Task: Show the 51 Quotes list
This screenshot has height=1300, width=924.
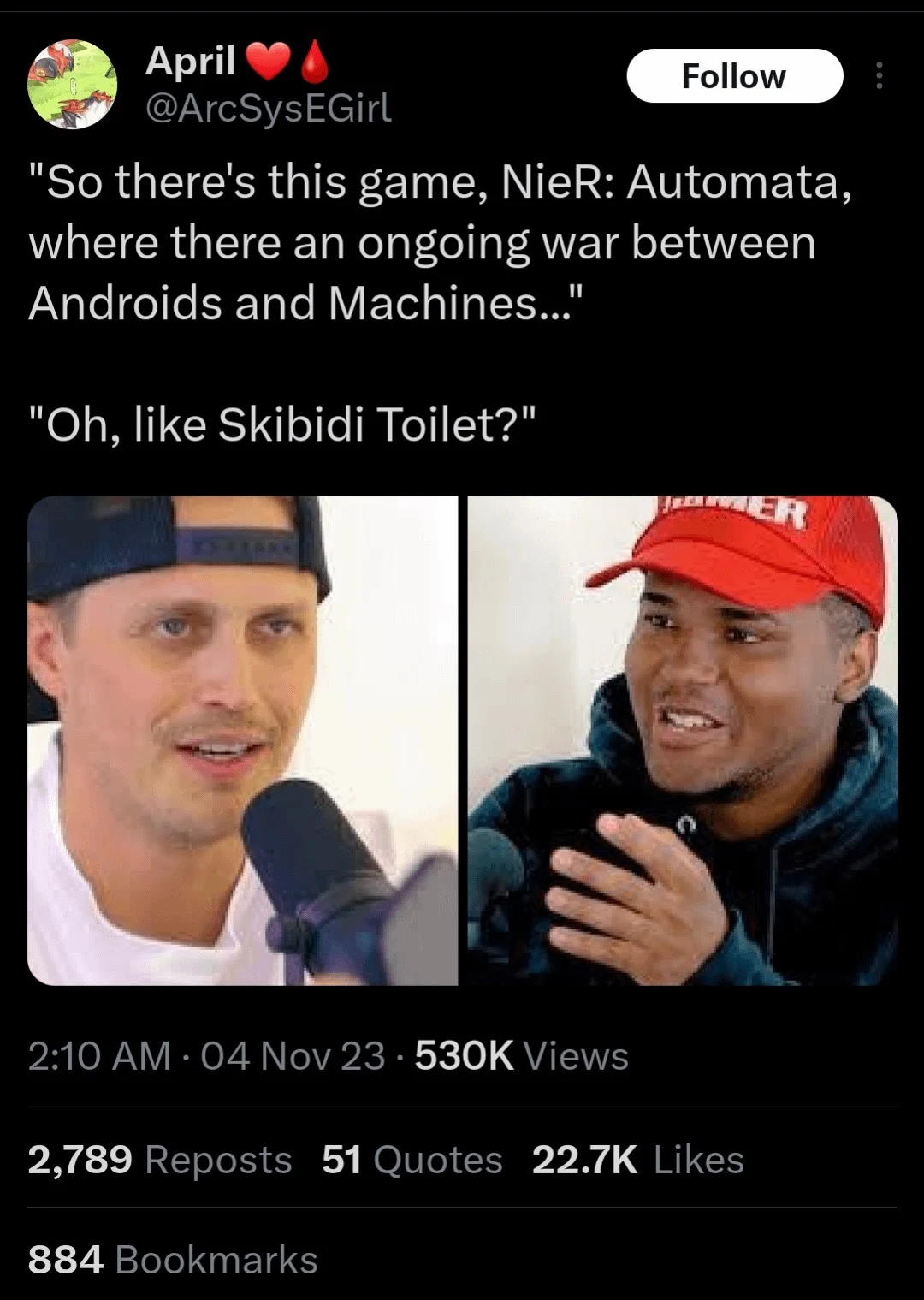Action: pos(412,1160)
